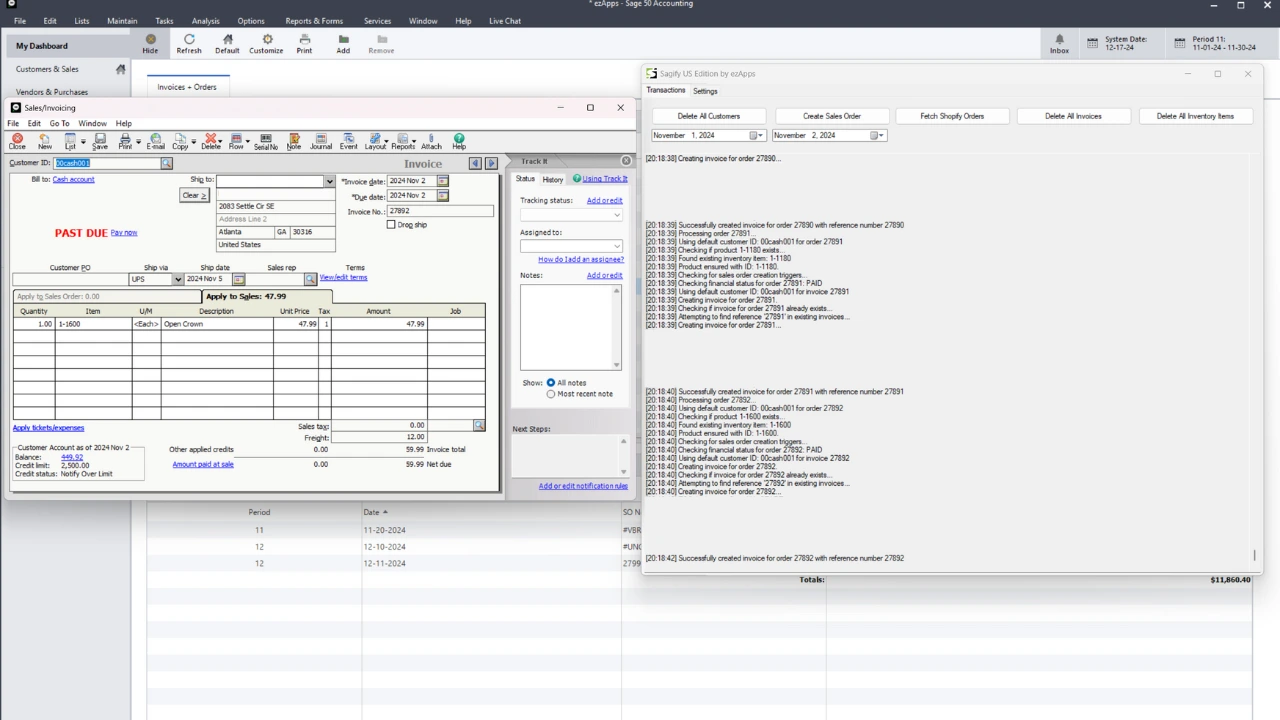Click Delete All Invoices button
The width and height of the screenshot is (1280, 720).
(1073, 116)
